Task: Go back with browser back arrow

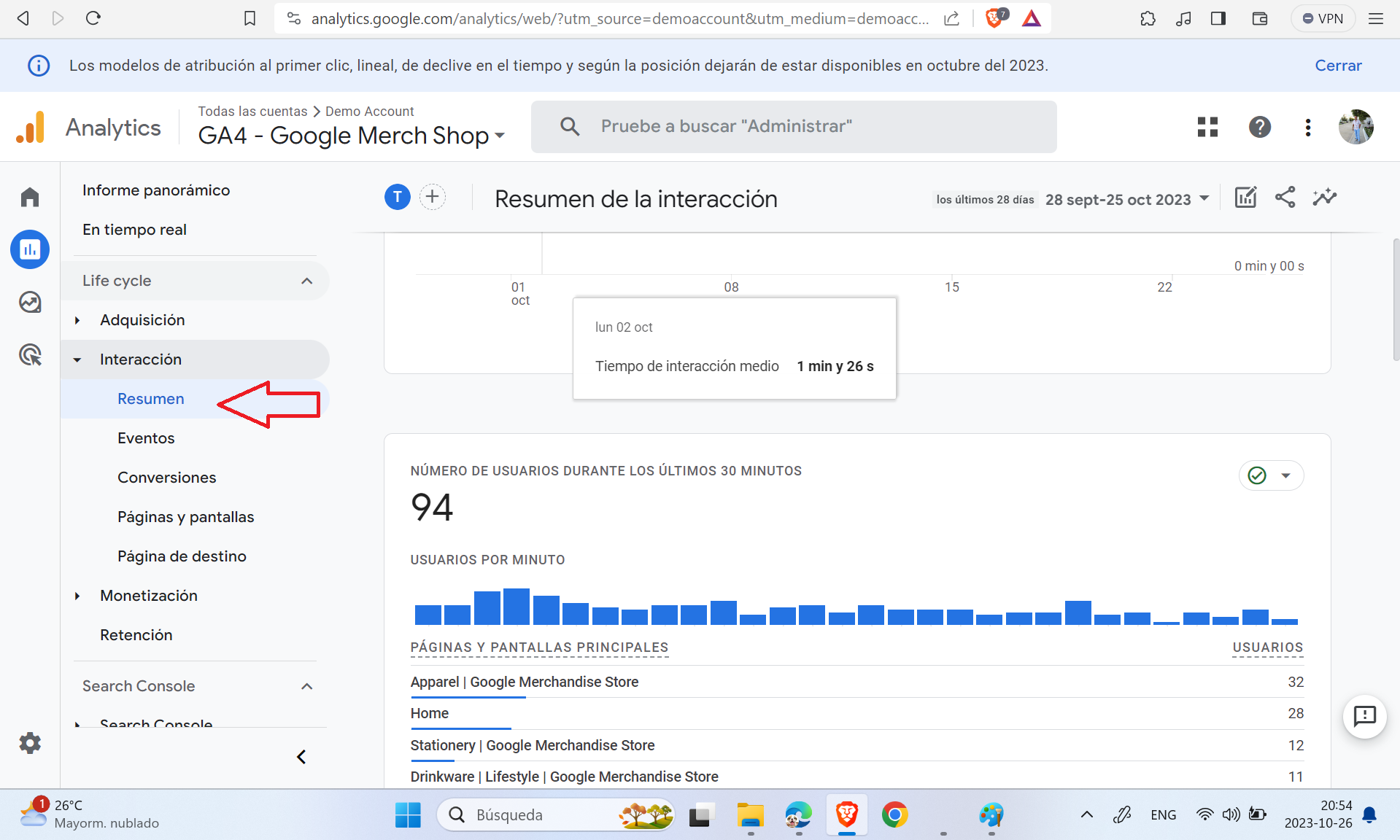Action: 23,18
